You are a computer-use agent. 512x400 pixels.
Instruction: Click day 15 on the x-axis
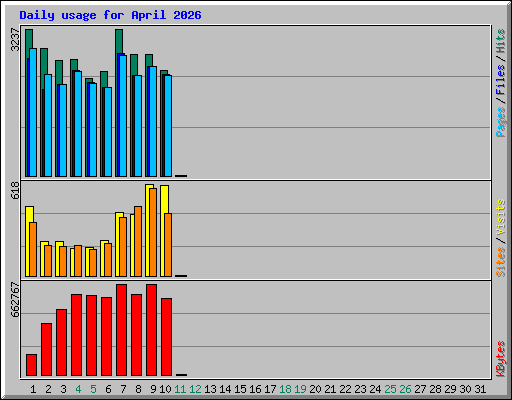coord(240,389)
